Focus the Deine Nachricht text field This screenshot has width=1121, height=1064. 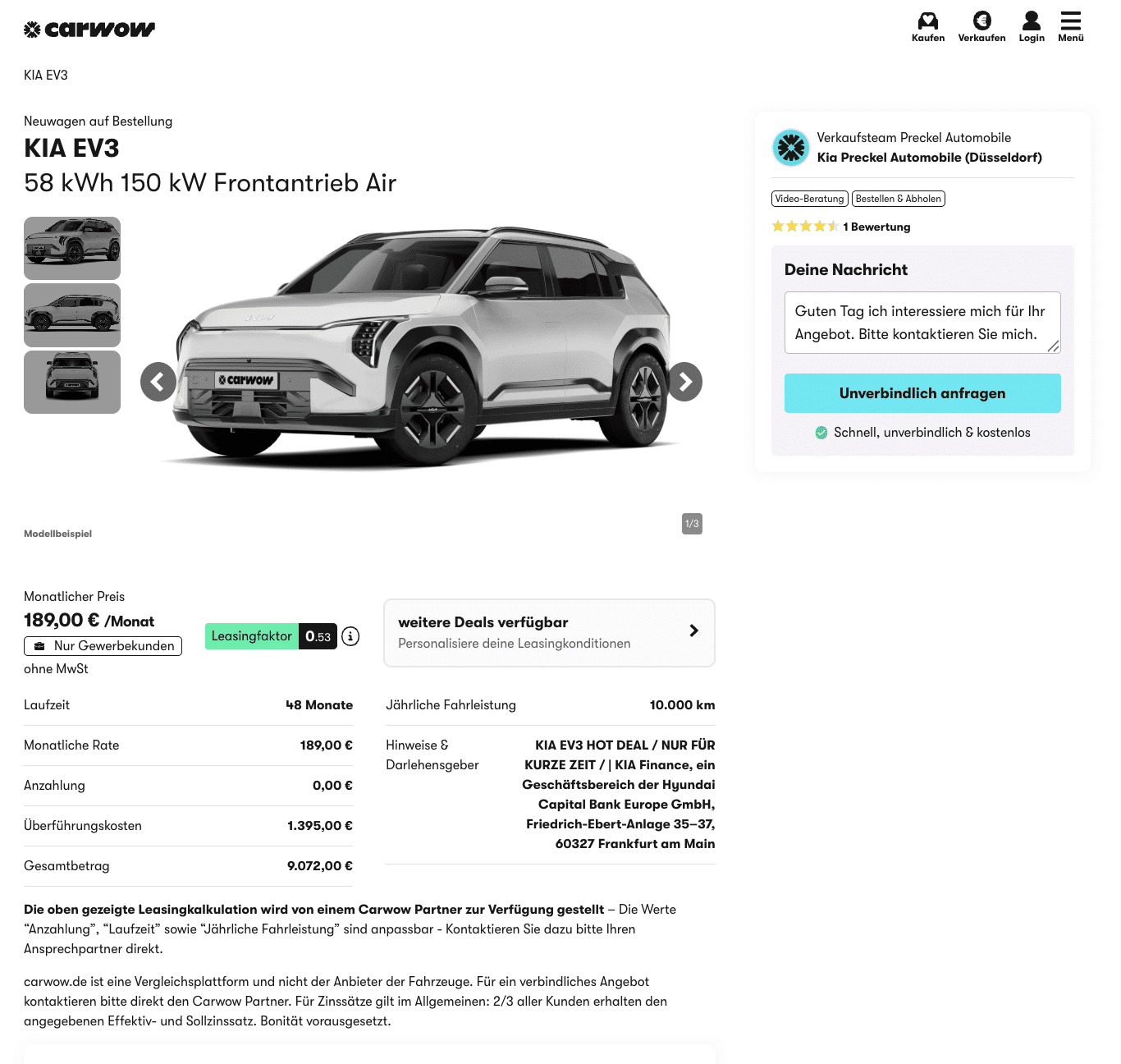point(922,323)
